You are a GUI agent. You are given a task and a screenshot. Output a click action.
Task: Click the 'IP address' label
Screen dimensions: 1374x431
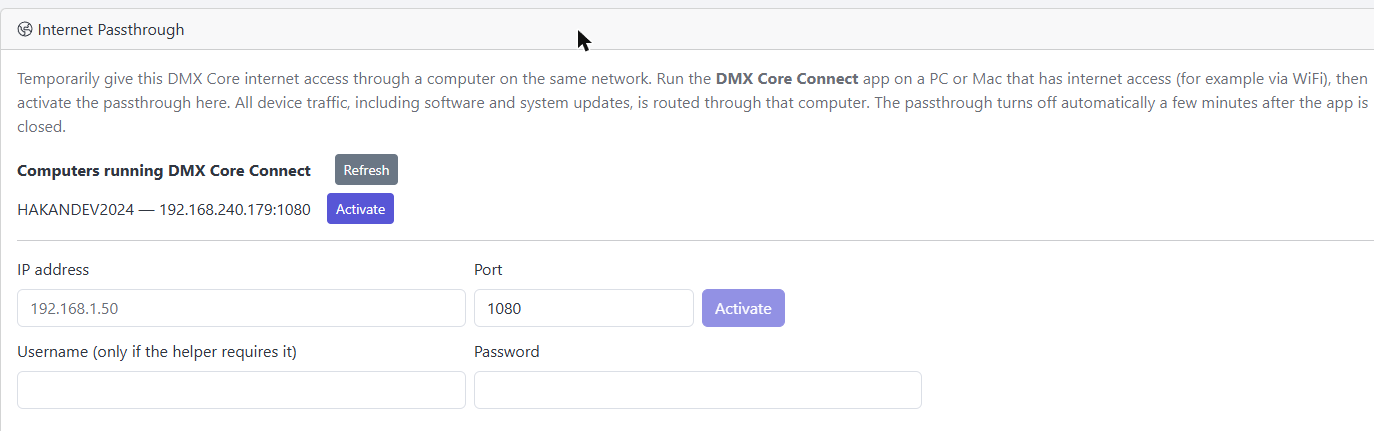pyautogui.click(x=53, y=270)
